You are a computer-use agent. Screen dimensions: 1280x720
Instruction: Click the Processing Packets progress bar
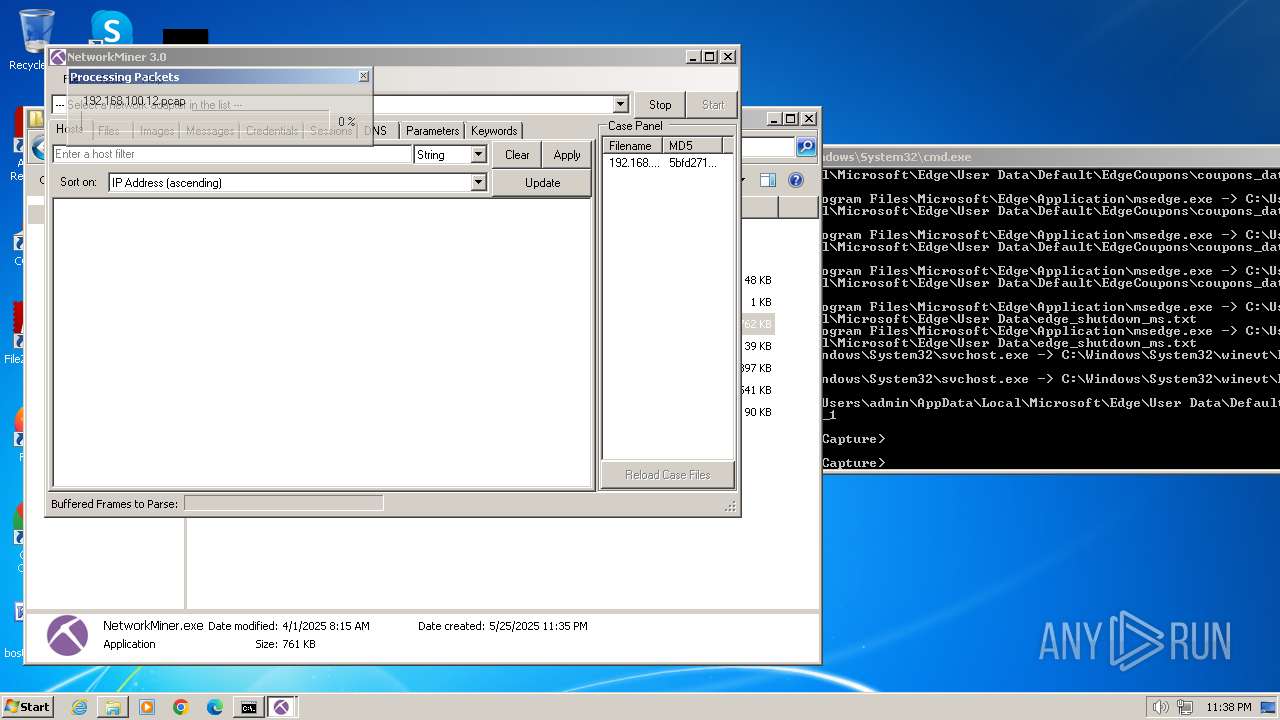[205, 121]
